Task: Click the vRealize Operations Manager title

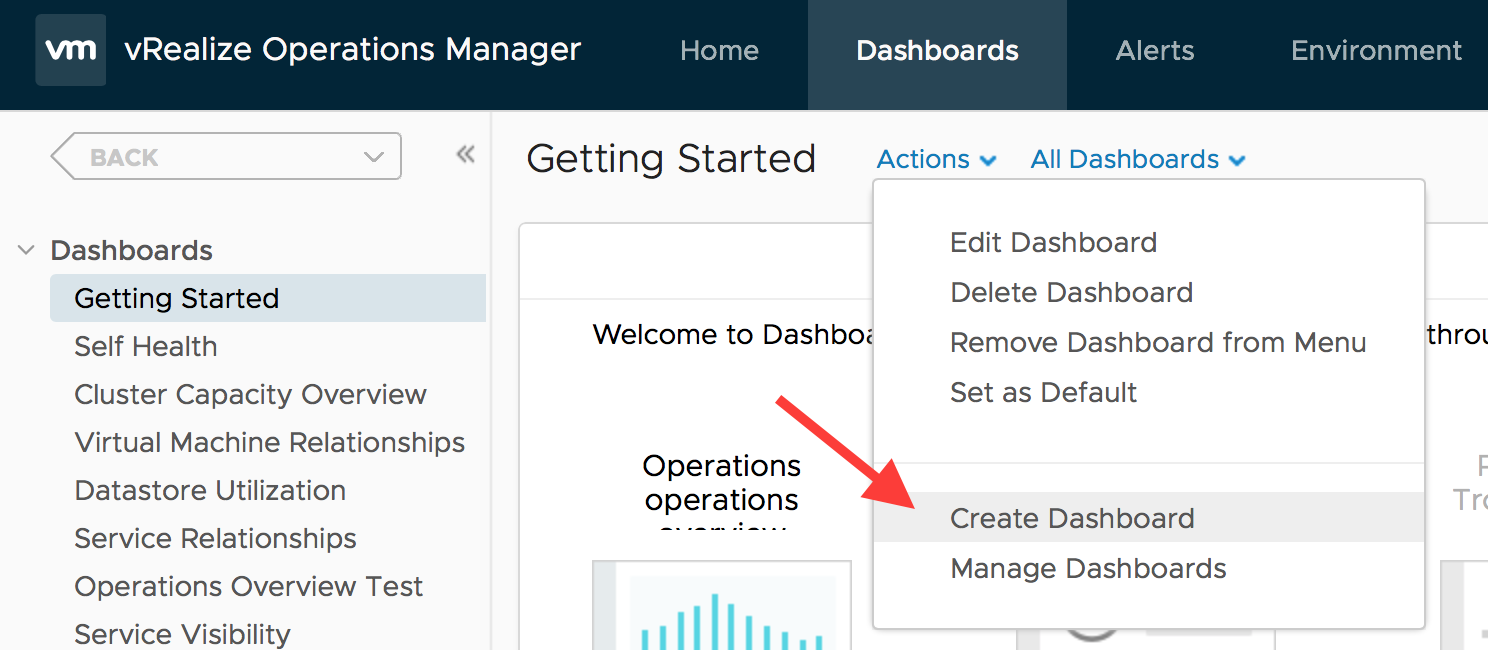Action: (x=353, y=50)
